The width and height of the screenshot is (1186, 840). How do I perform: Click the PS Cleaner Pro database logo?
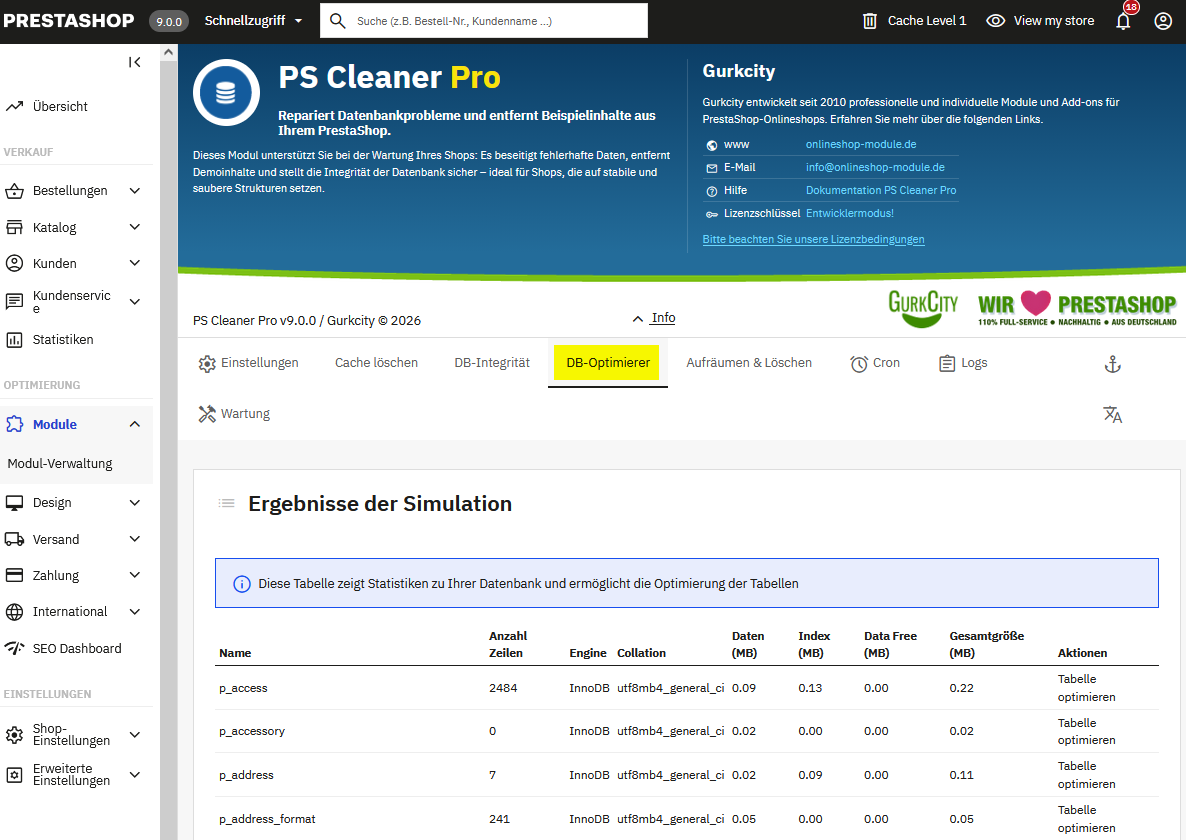[x=226, y=93]
